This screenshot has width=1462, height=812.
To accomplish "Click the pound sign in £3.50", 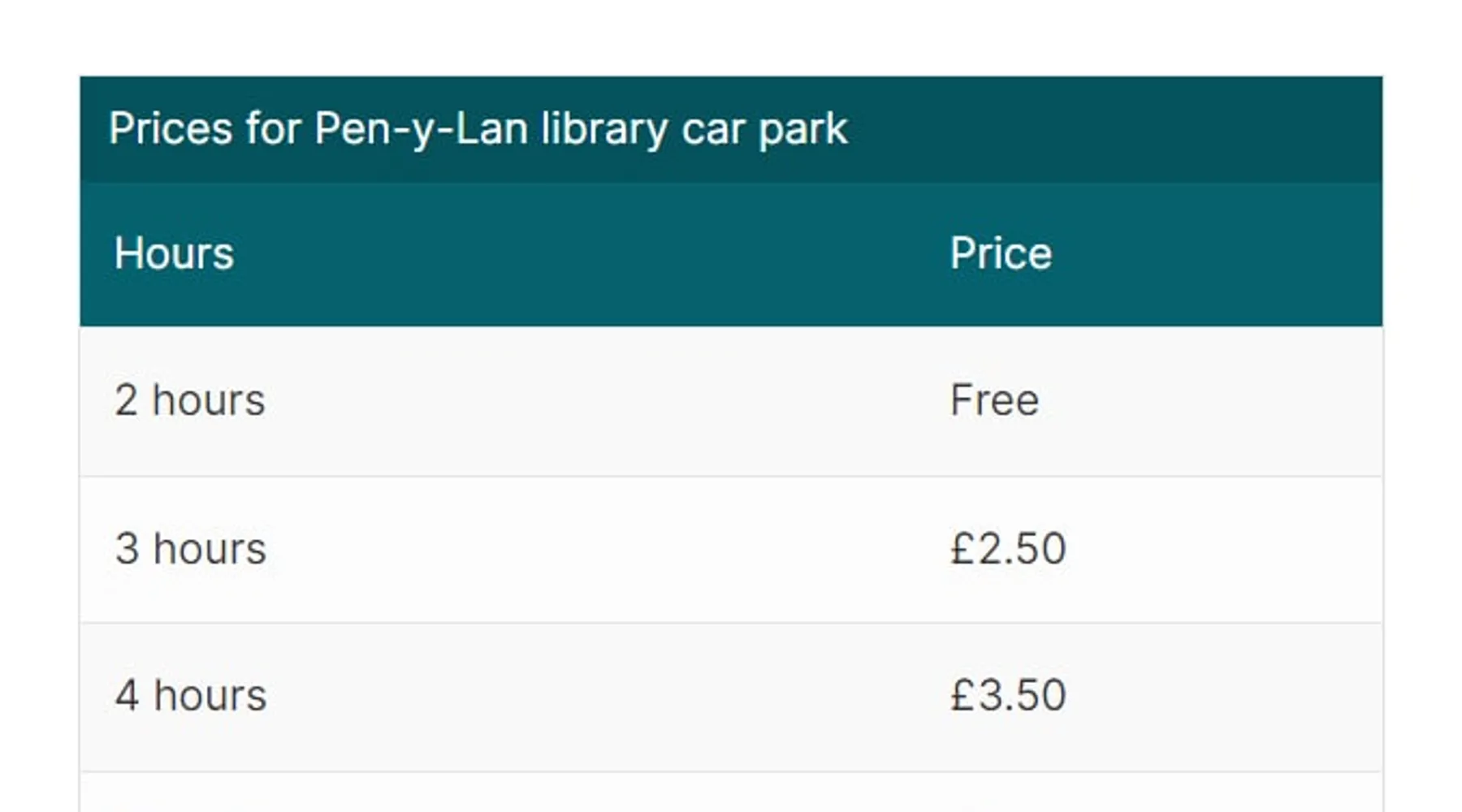I will pos(962,696).
